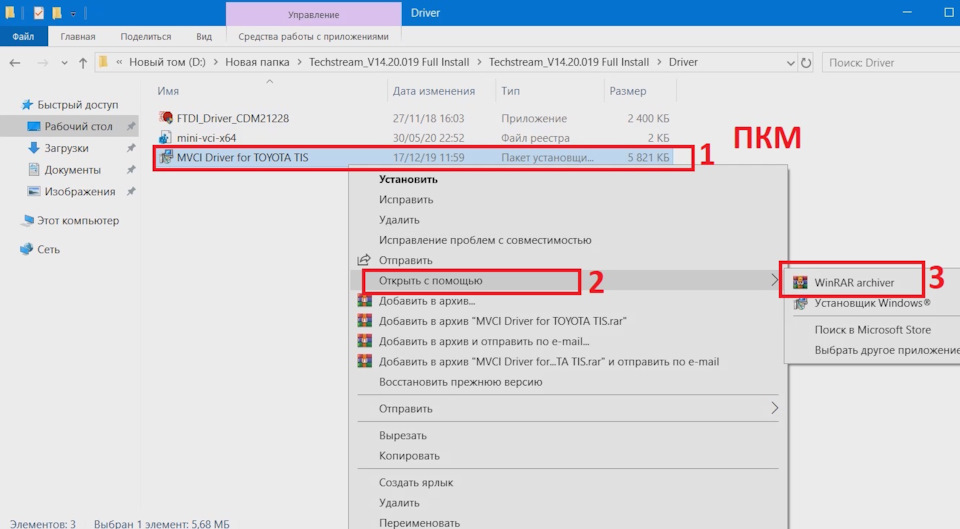Go back with the left arrow button
Image resolution: width=960 pixels, height=529 pixels.
(x=15, y=62)
